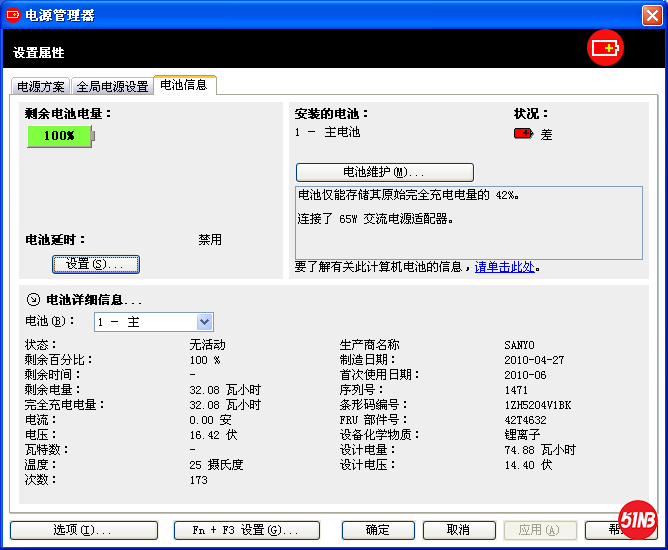Screen dimensions: 668x550
Task: Open the 全局电源设置 tab
Action: click(112, 87)
